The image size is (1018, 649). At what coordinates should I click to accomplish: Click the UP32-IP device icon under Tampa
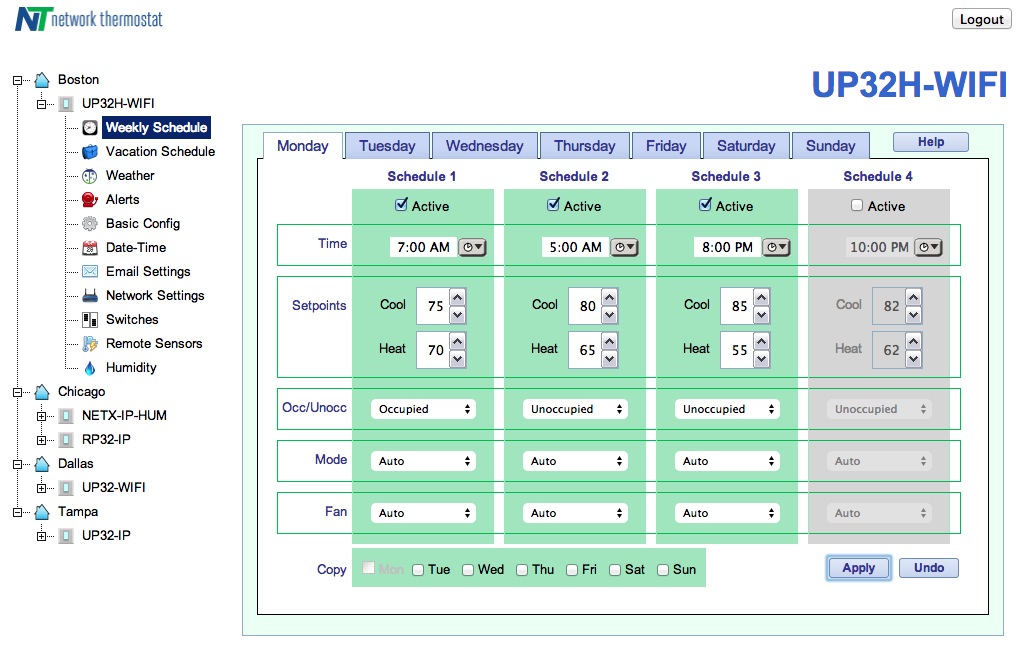coord(66,536)
